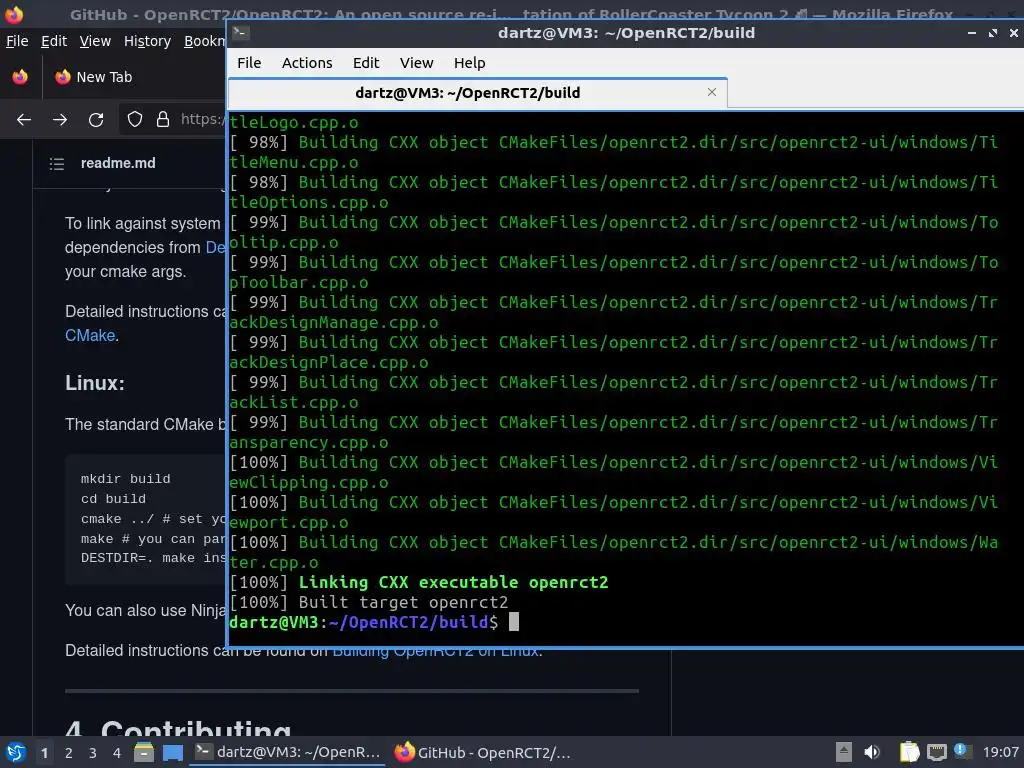Click the terminal icon in the title bar
Screen dimensions: 1024x768
(240, 33)
